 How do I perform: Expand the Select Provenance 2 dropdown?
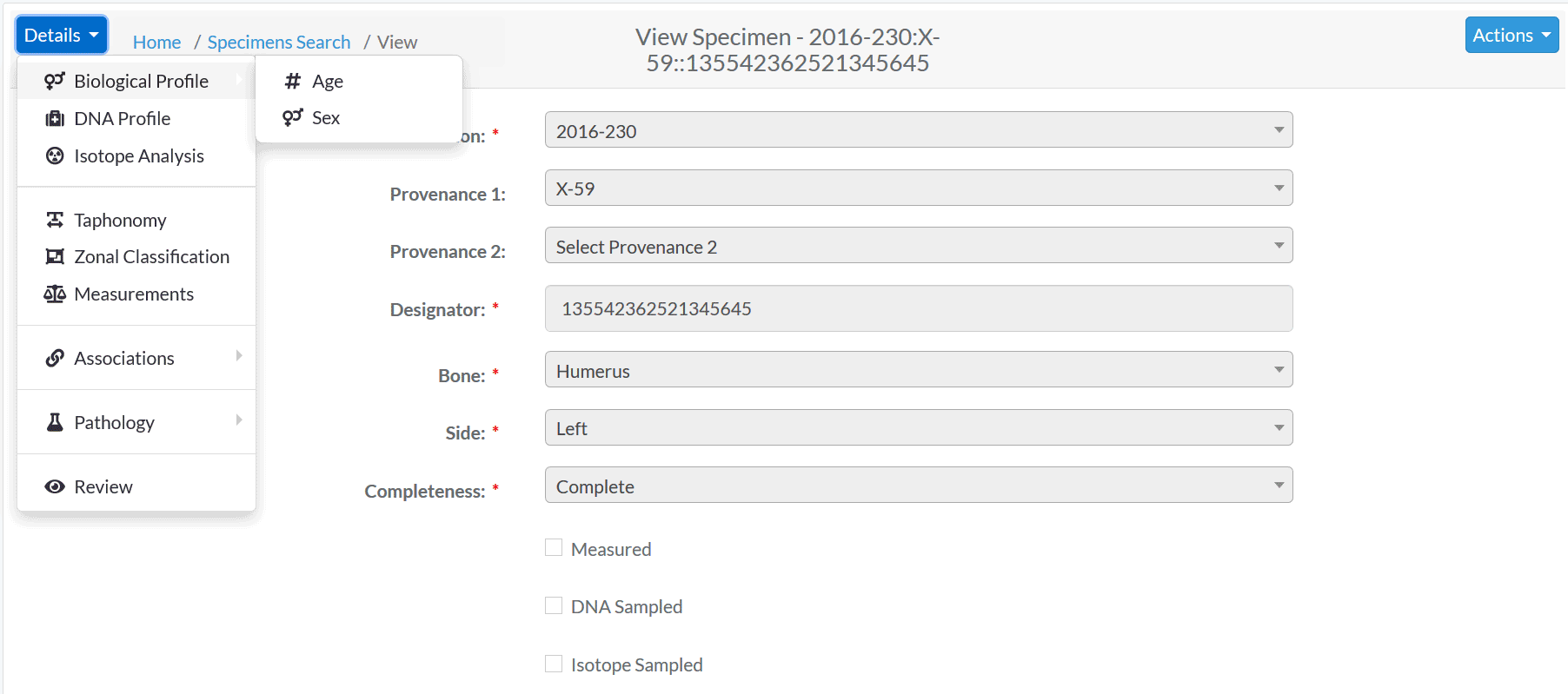coord(919,245)
